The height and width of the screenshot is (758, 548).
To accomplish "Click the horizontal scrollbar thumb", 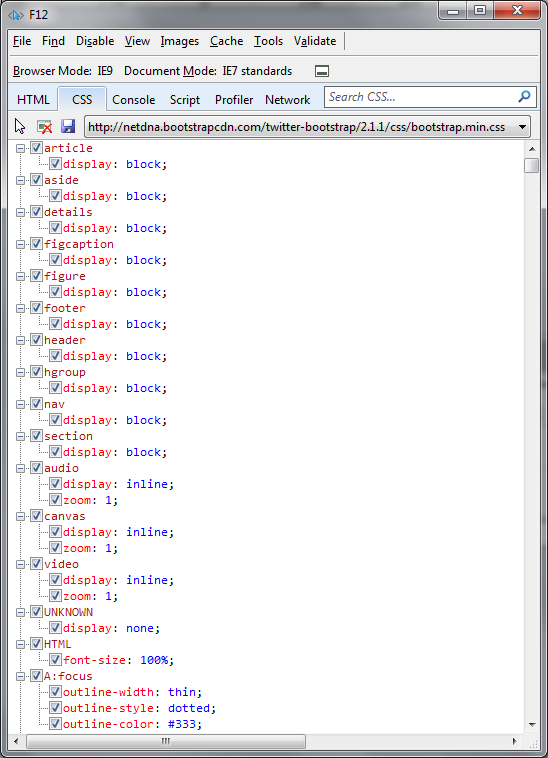I will 166,741.
